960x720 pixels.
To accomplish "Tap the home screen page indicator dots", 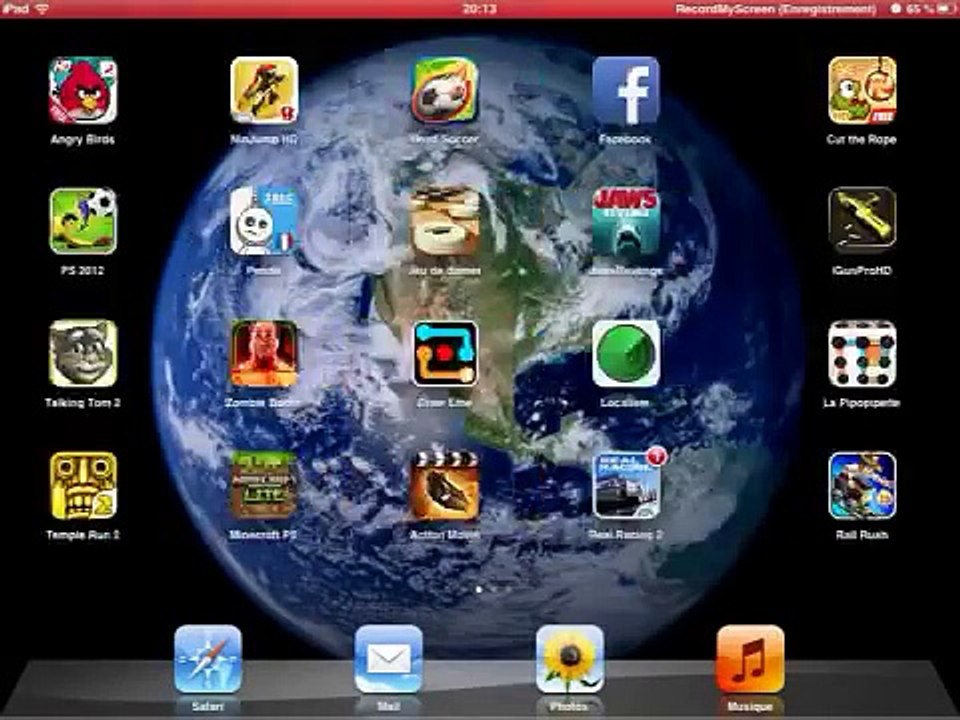I will point(493,589).
